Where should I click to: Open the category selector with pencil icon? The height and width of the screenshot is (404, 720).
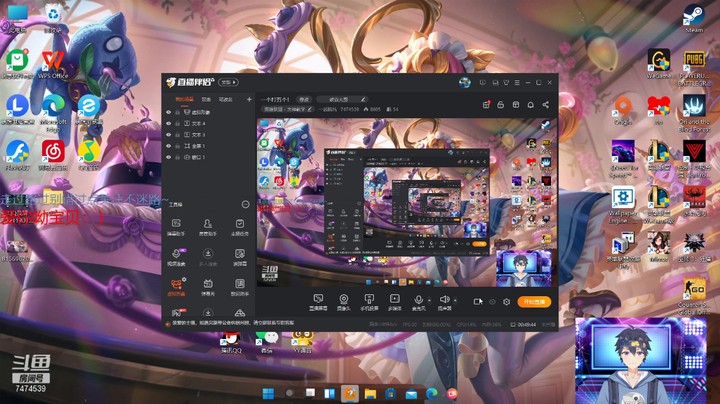(341, 99)
